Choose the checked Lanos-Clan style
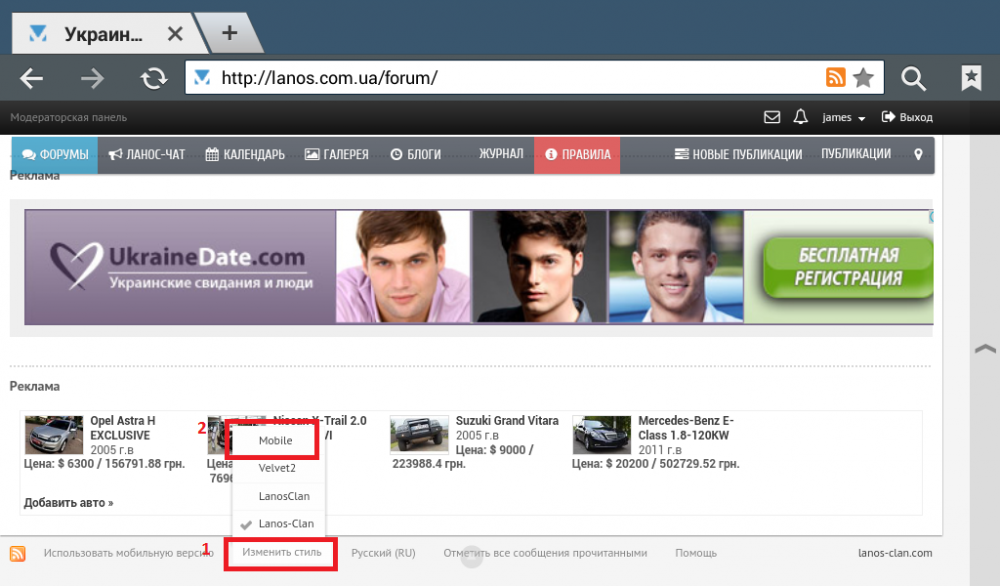 (286, 523)
